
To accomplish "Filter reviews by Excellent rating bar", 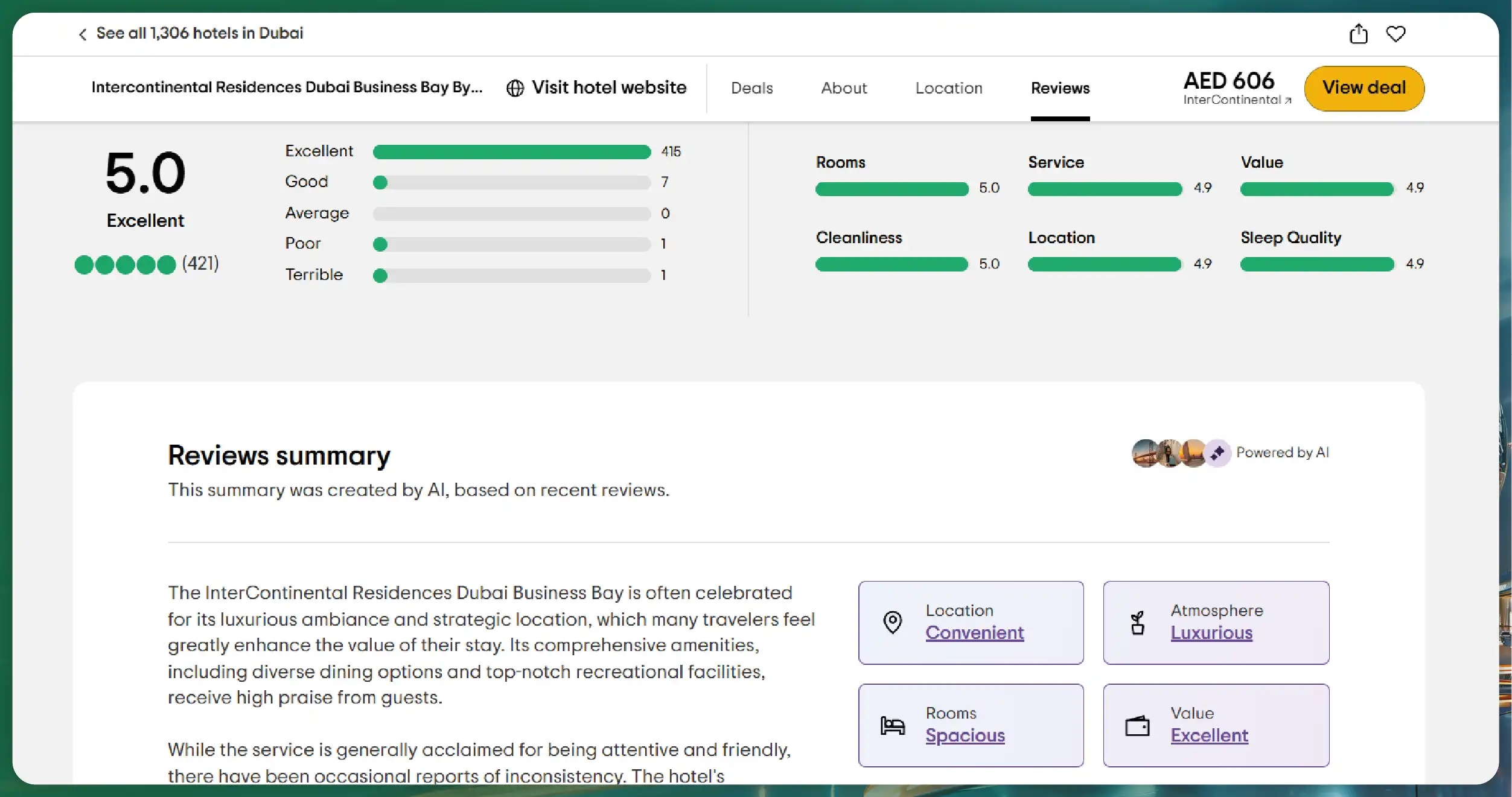I will click(511, 152).
